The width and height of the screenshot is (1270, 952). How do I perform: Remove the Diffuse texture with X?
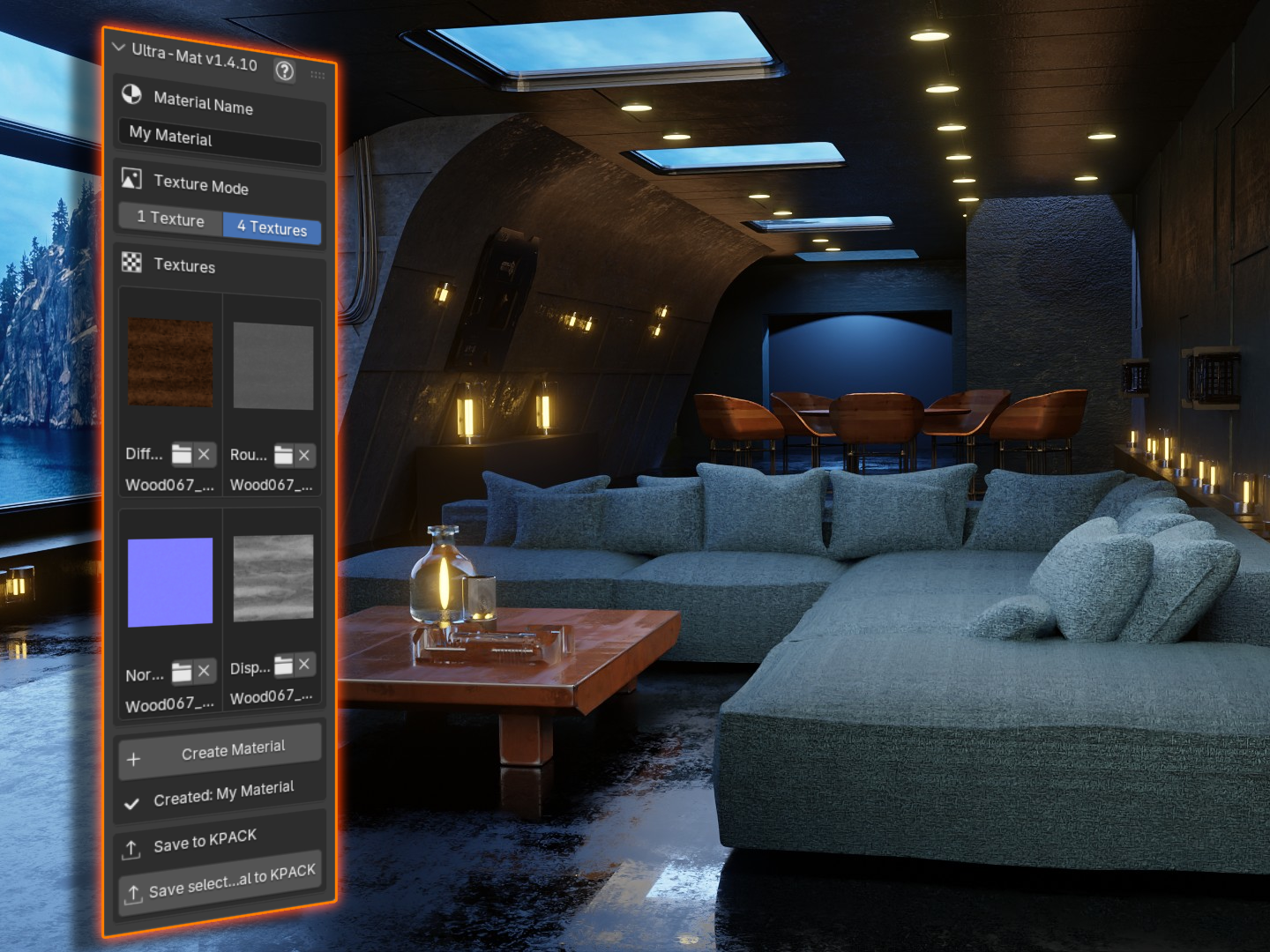click(x=204, y=454)
